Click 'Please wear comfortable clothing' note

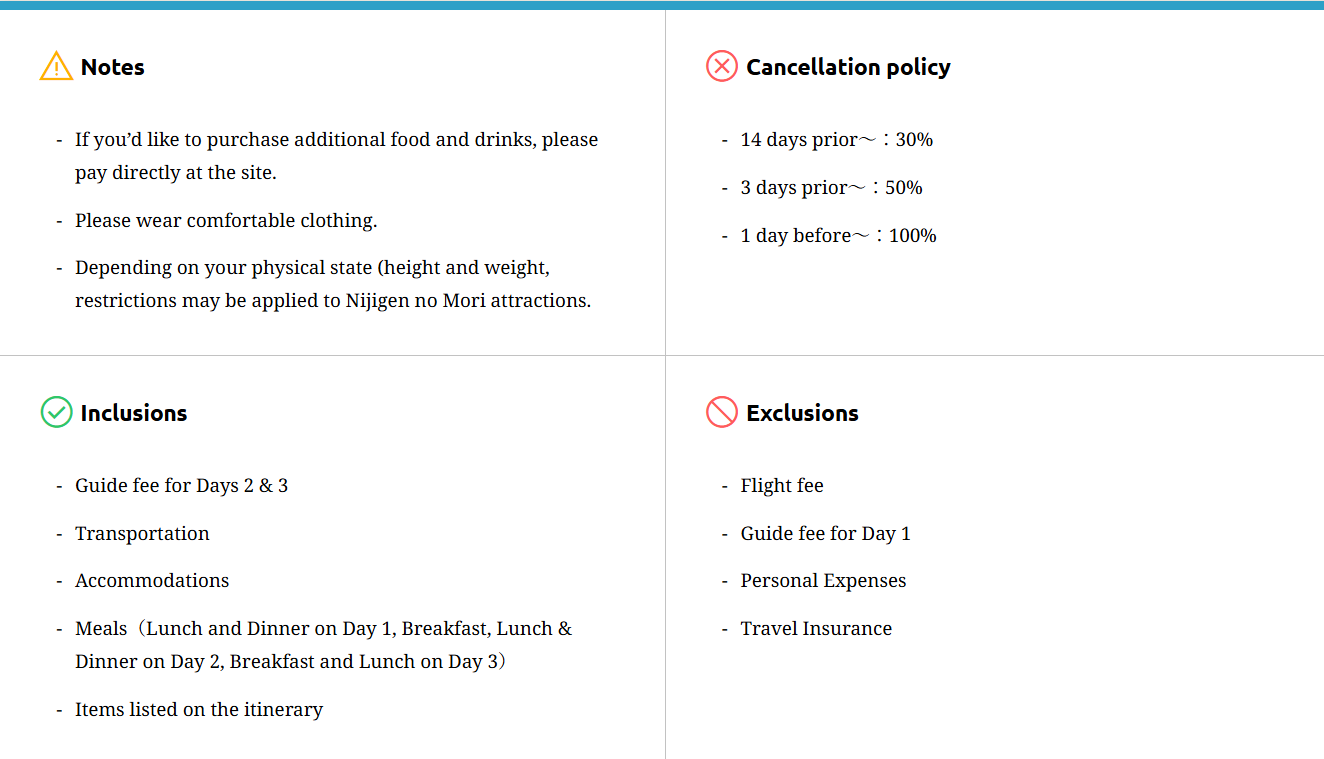tap(226, 221)
